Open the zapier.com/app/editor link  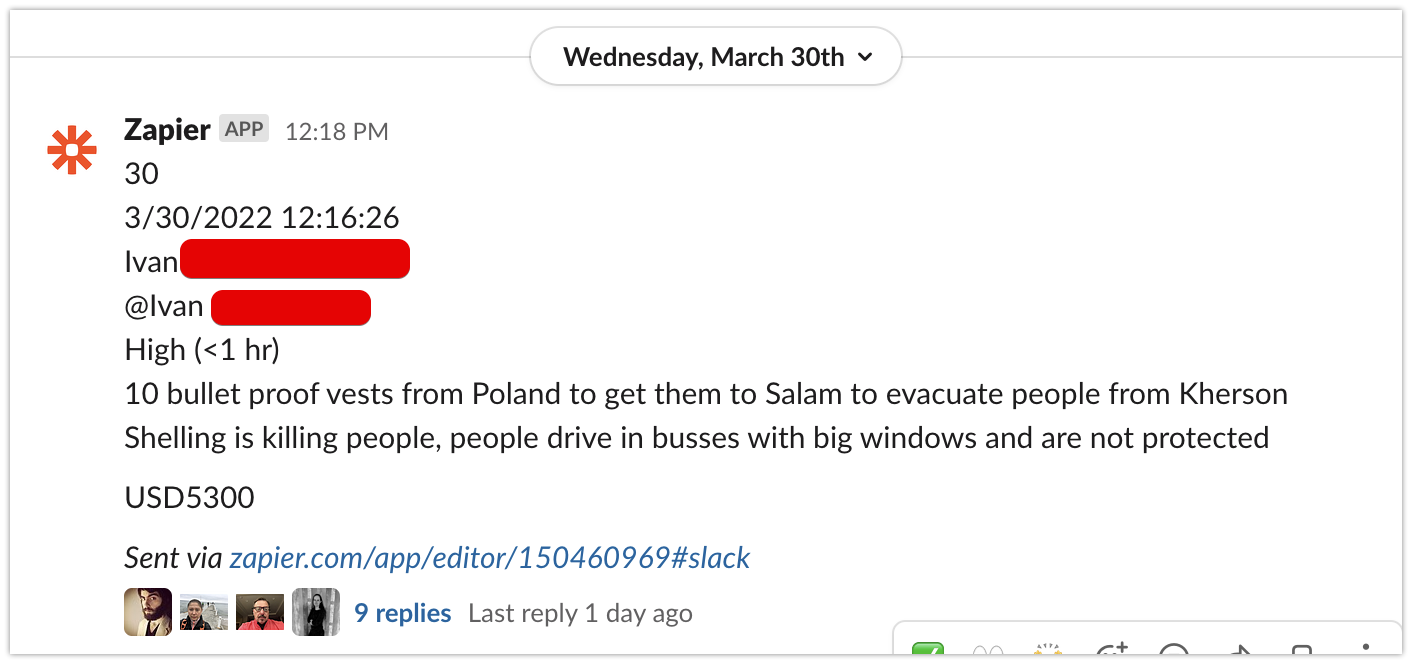(x=490, y=557)
